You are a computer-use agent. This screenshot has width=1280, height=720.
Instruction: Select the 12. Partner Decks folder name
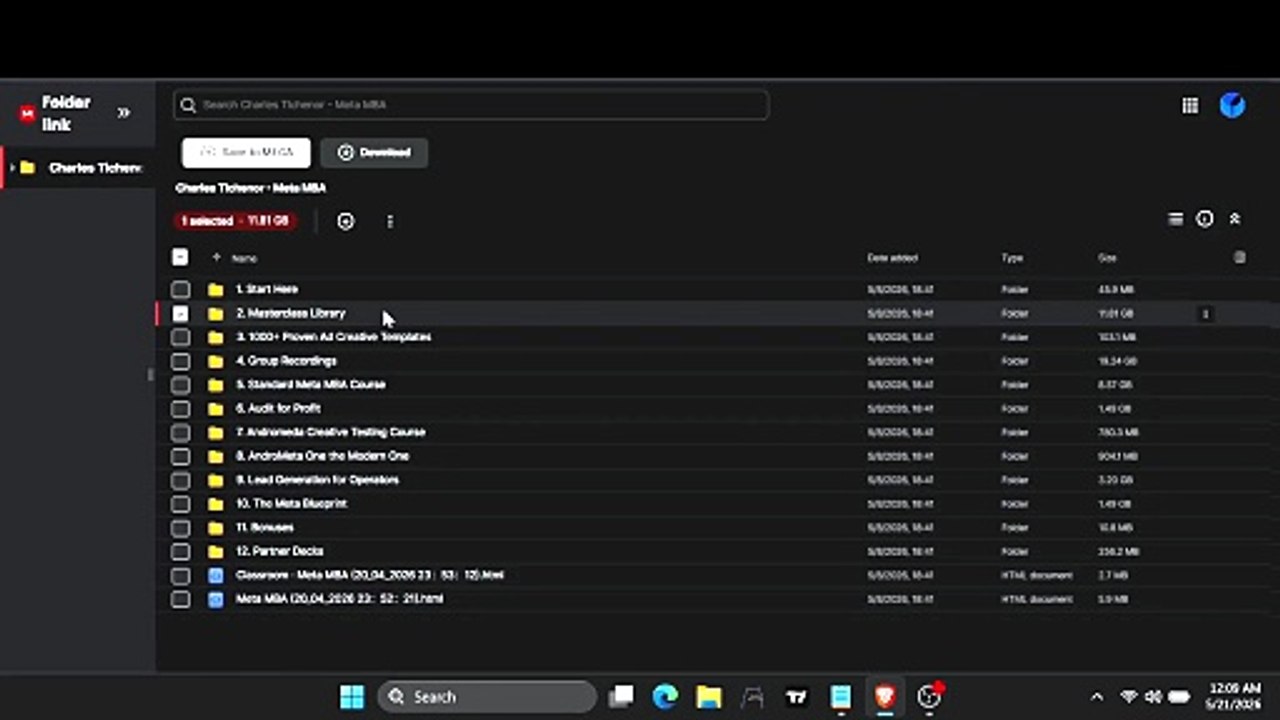(280, 551)
